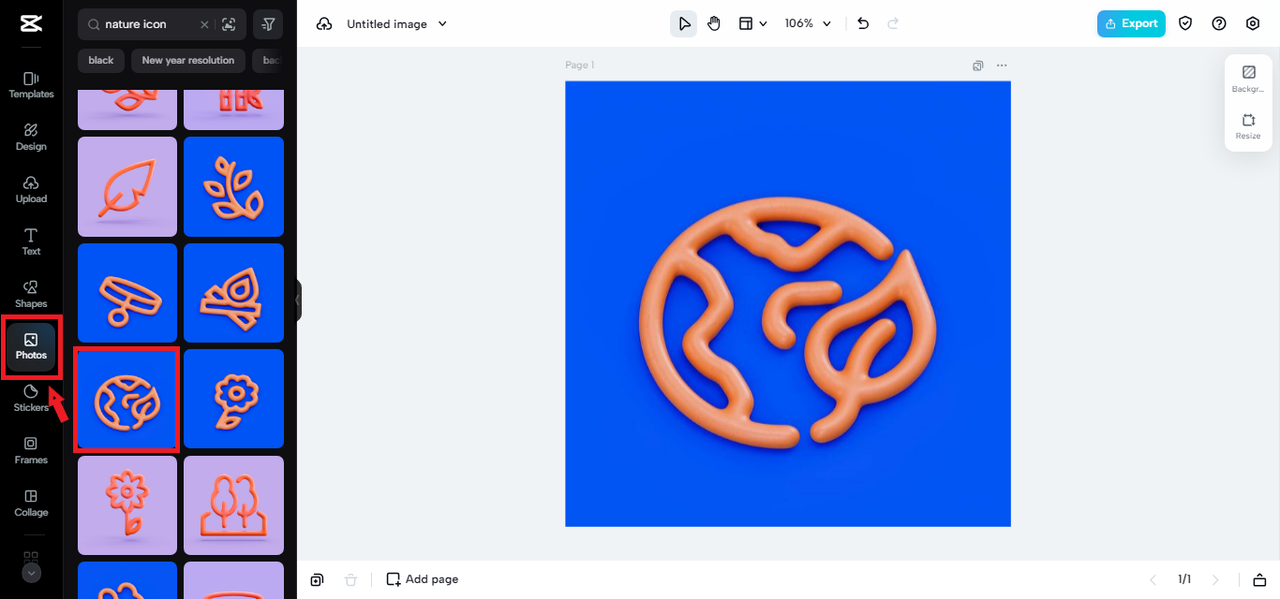The height and width of the screenshot is (599, 1280).
Task: Select the pointer selection tool
Action: pos(684,24)
